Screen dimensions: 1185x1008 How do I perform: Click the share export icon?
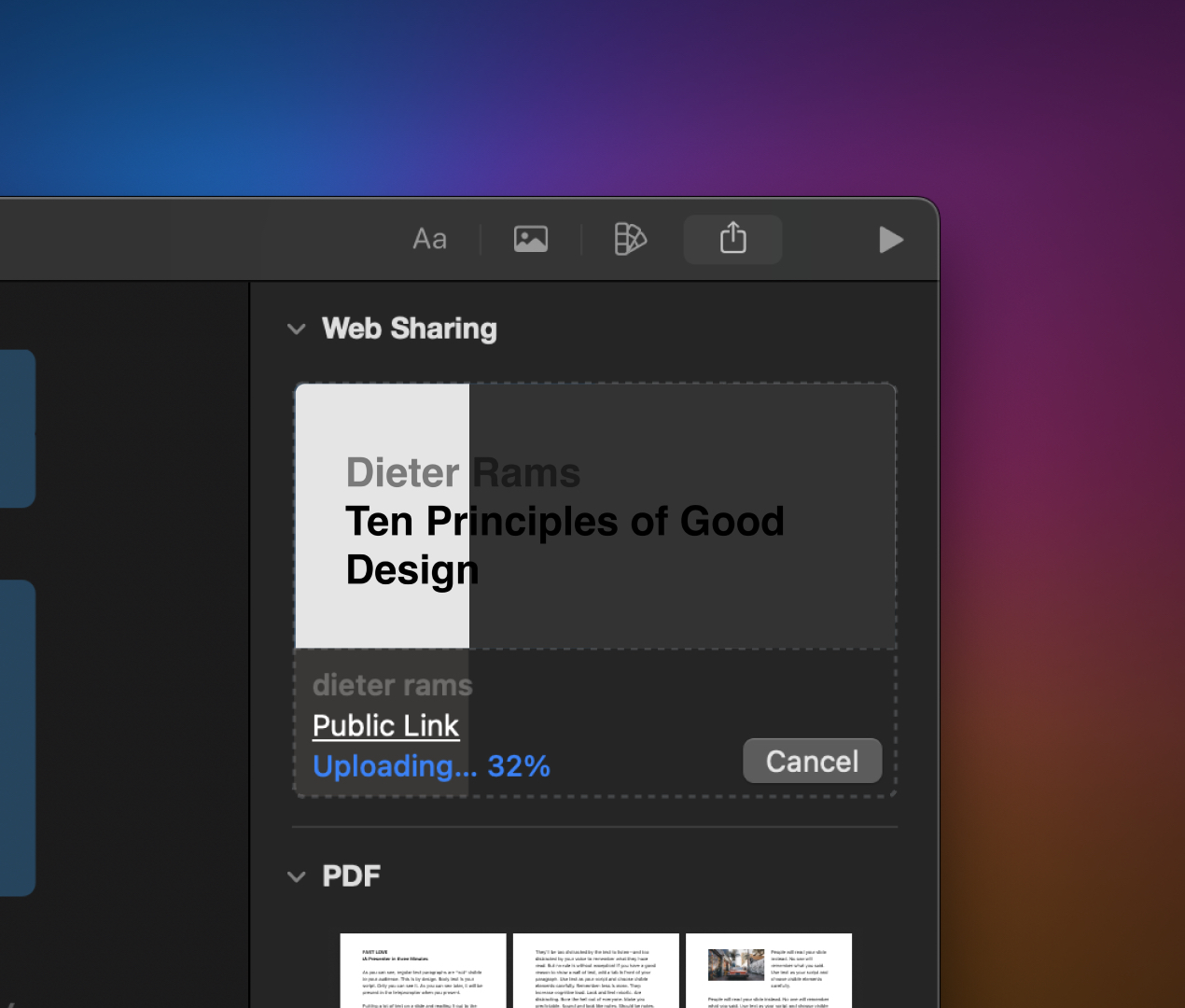732,240
